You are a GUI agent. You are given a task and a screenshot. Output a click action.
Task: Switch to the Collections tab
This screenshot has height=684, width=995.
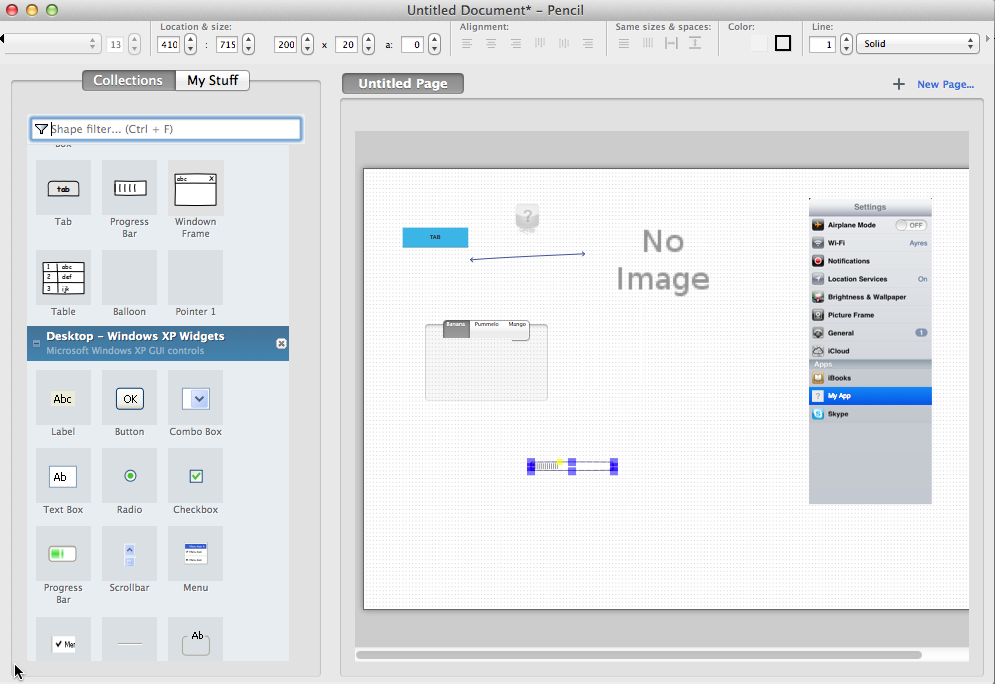(x=129, y=81)
